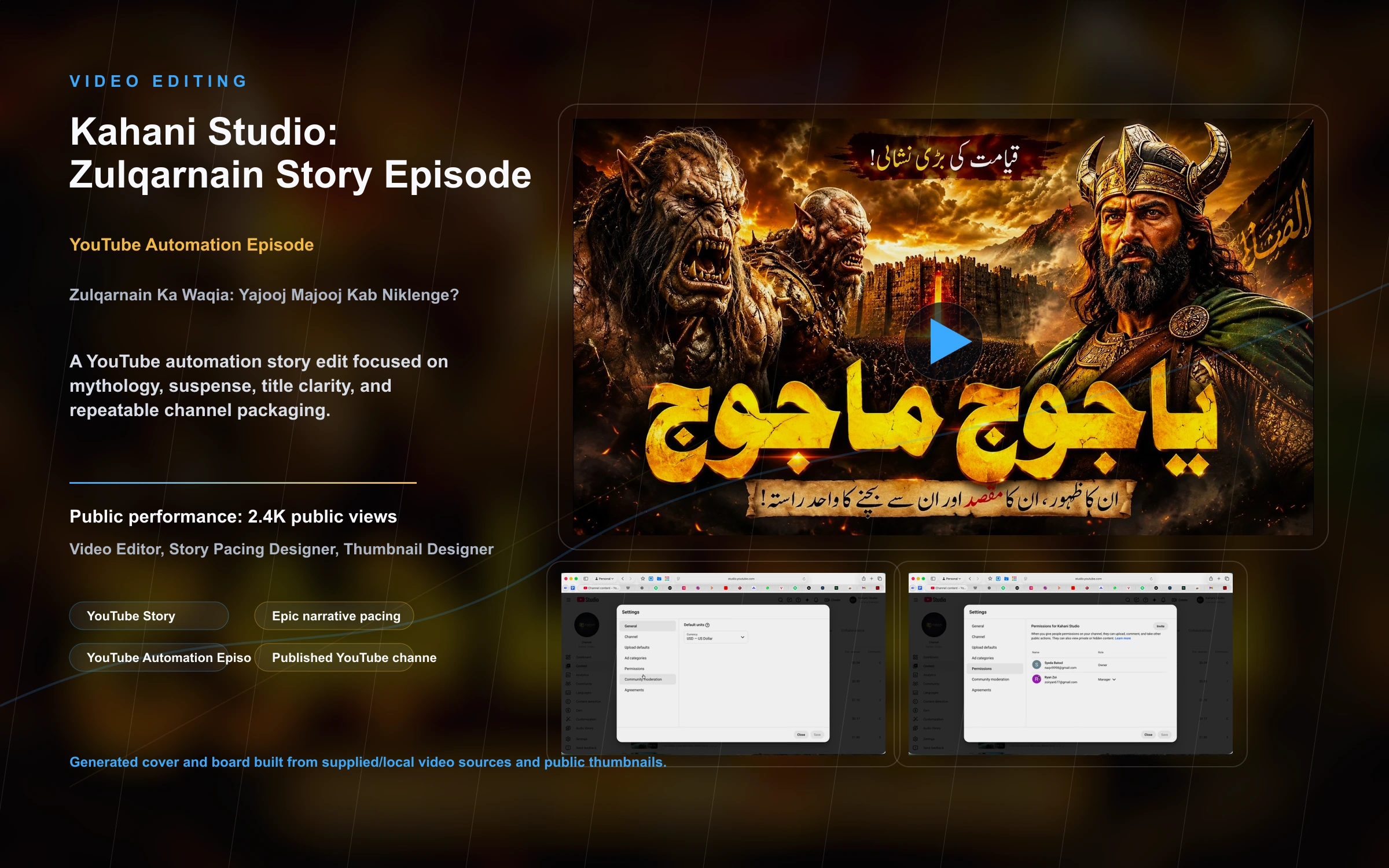Click the help icon beside 'Default units'
Image resolution: width=1389 pixels, height=868 pixels.
click(x=707, y=625)
